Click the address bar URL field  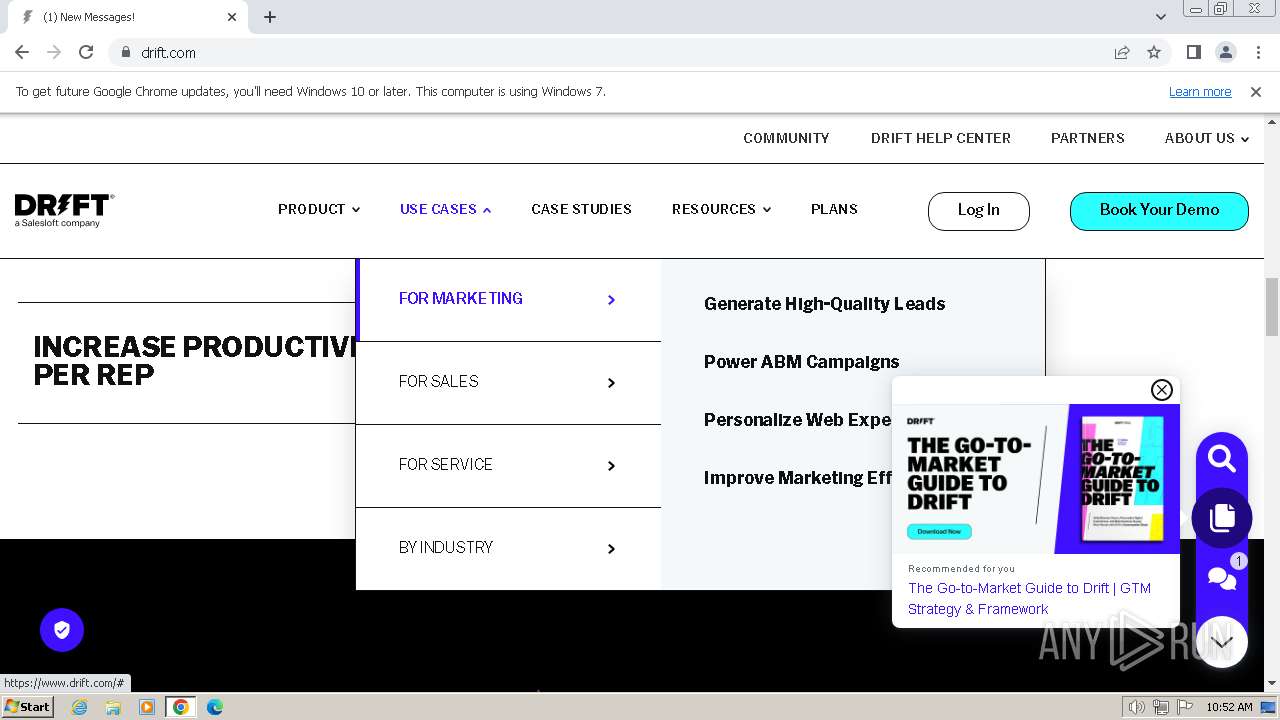click(620, 52)
